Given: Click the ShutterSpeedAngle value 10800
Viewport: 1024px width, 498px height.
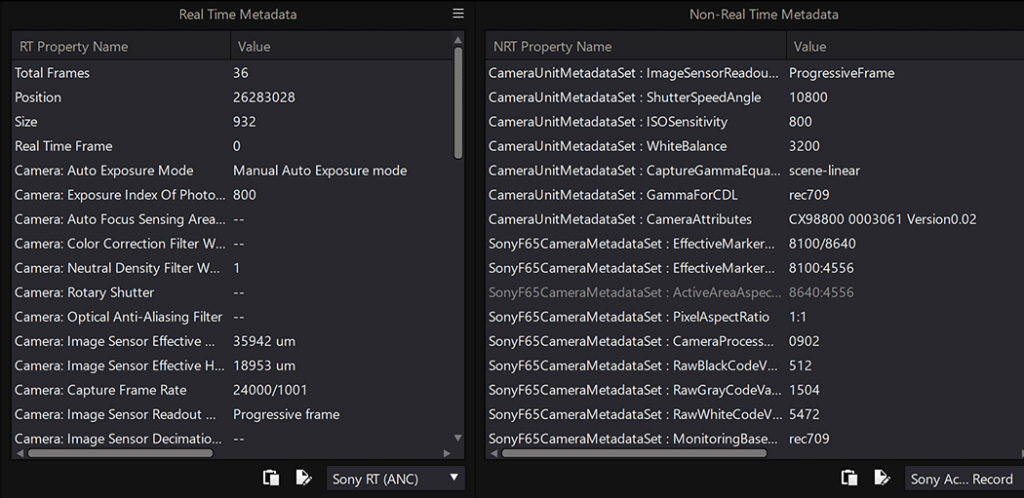Looking at the screenshot, I should pos(808,97).
